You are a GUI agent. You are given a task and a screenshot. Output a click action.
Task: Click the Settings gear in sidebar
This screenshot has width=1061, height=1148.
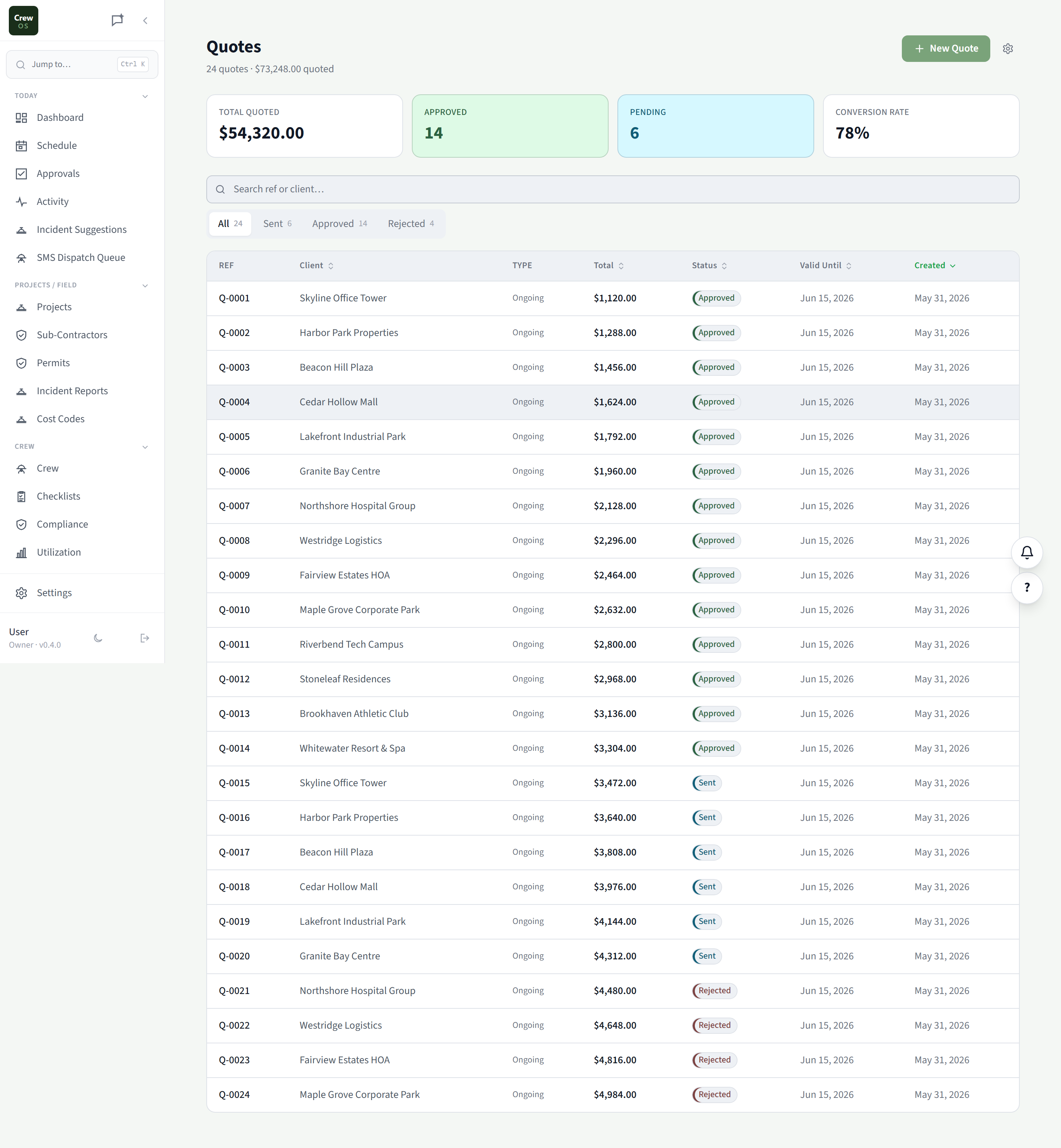21,593
